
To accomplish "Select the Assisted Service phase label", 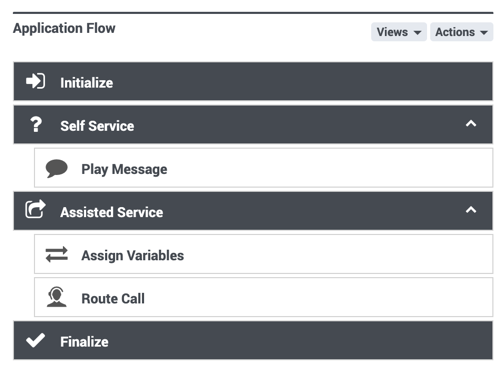I will click(x=112, y=212).
